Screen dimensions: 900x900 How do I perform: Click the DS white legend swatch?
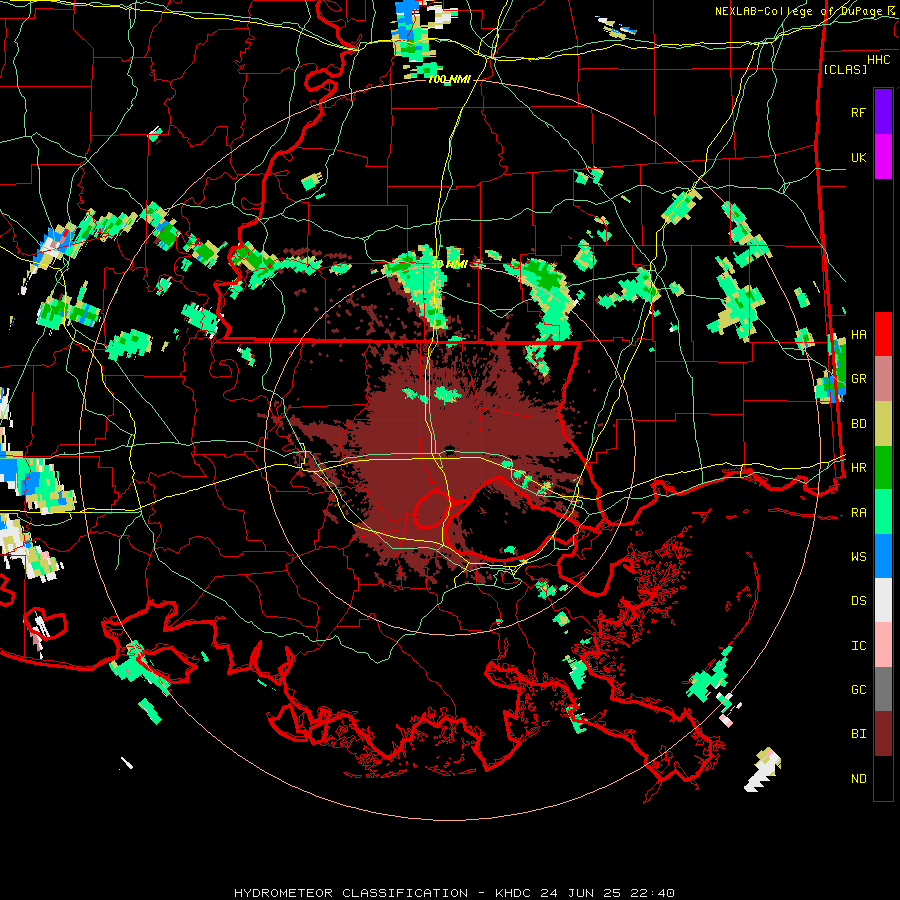coord(883,600)
